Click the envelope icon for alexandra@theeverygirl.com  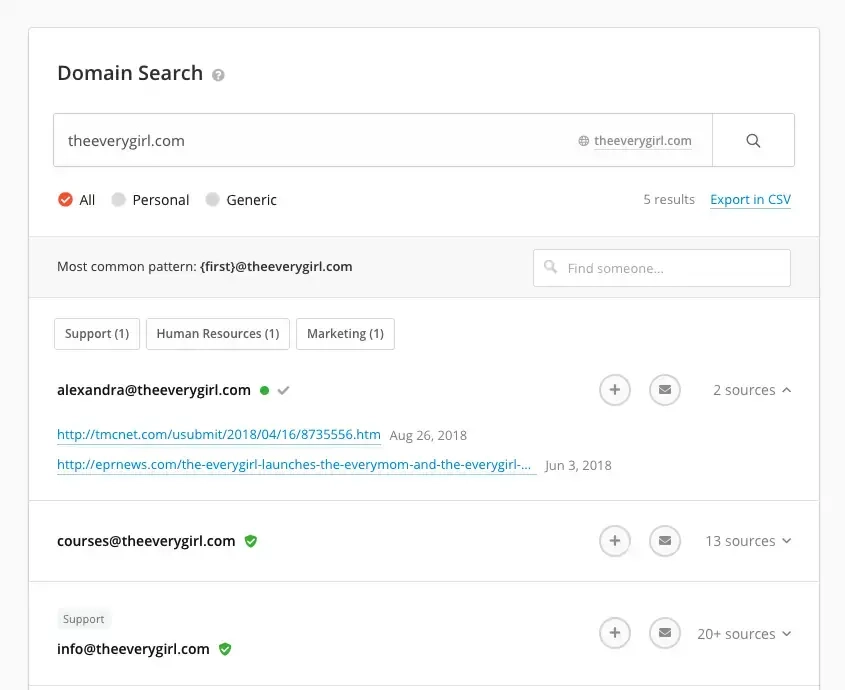pyautogui.click(x=665, y=390)
